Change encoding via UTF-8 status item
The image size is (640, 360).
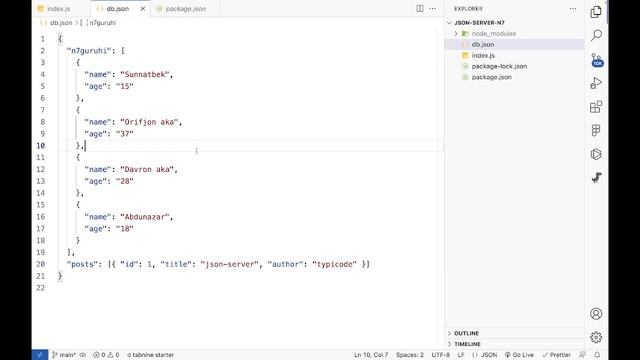tap(441, 355)
